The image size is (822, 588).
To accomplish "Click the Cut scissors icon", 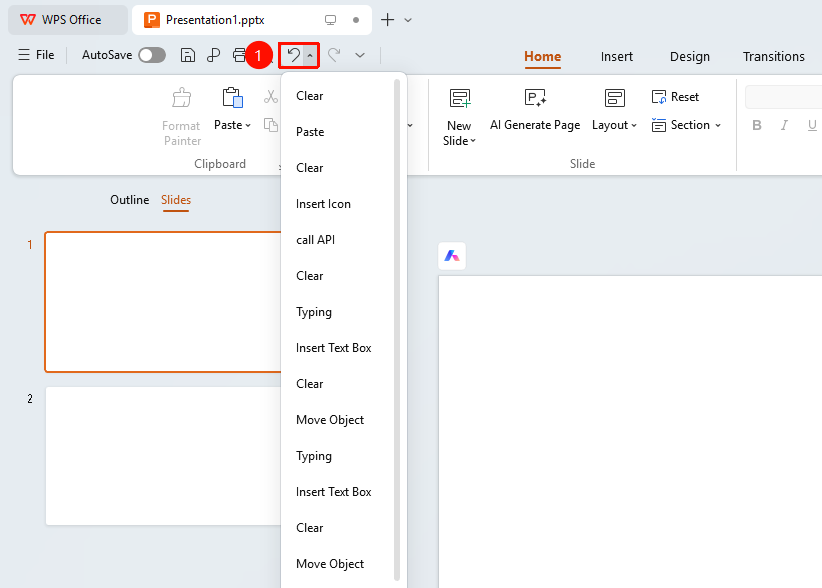I will tap(271, 97).
